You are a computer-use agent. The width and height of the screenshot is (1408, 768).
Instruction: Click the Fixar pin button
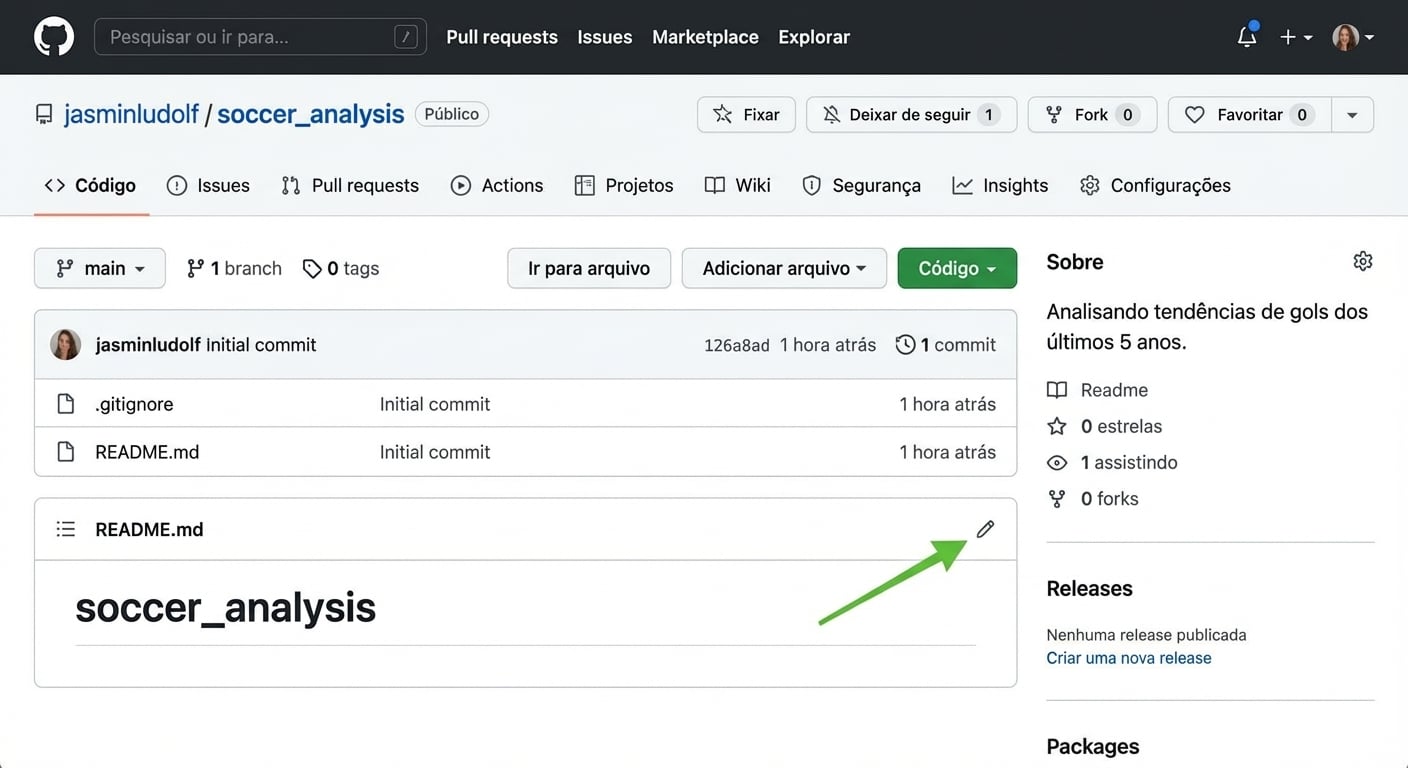(x=746, y=115)
